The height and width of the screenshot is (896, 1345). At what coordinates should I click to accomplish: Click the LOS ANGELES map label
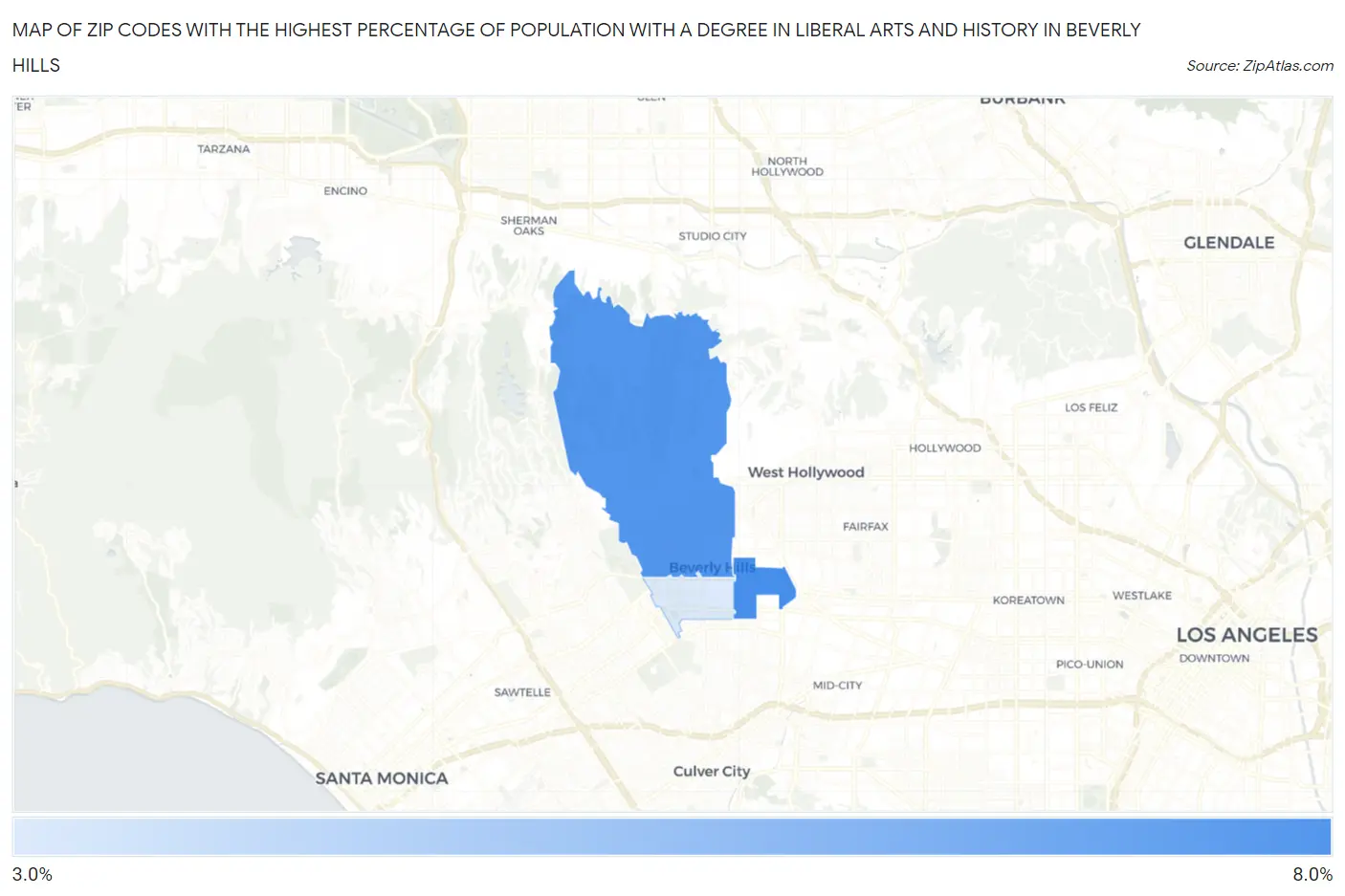tap(1246, 635)
